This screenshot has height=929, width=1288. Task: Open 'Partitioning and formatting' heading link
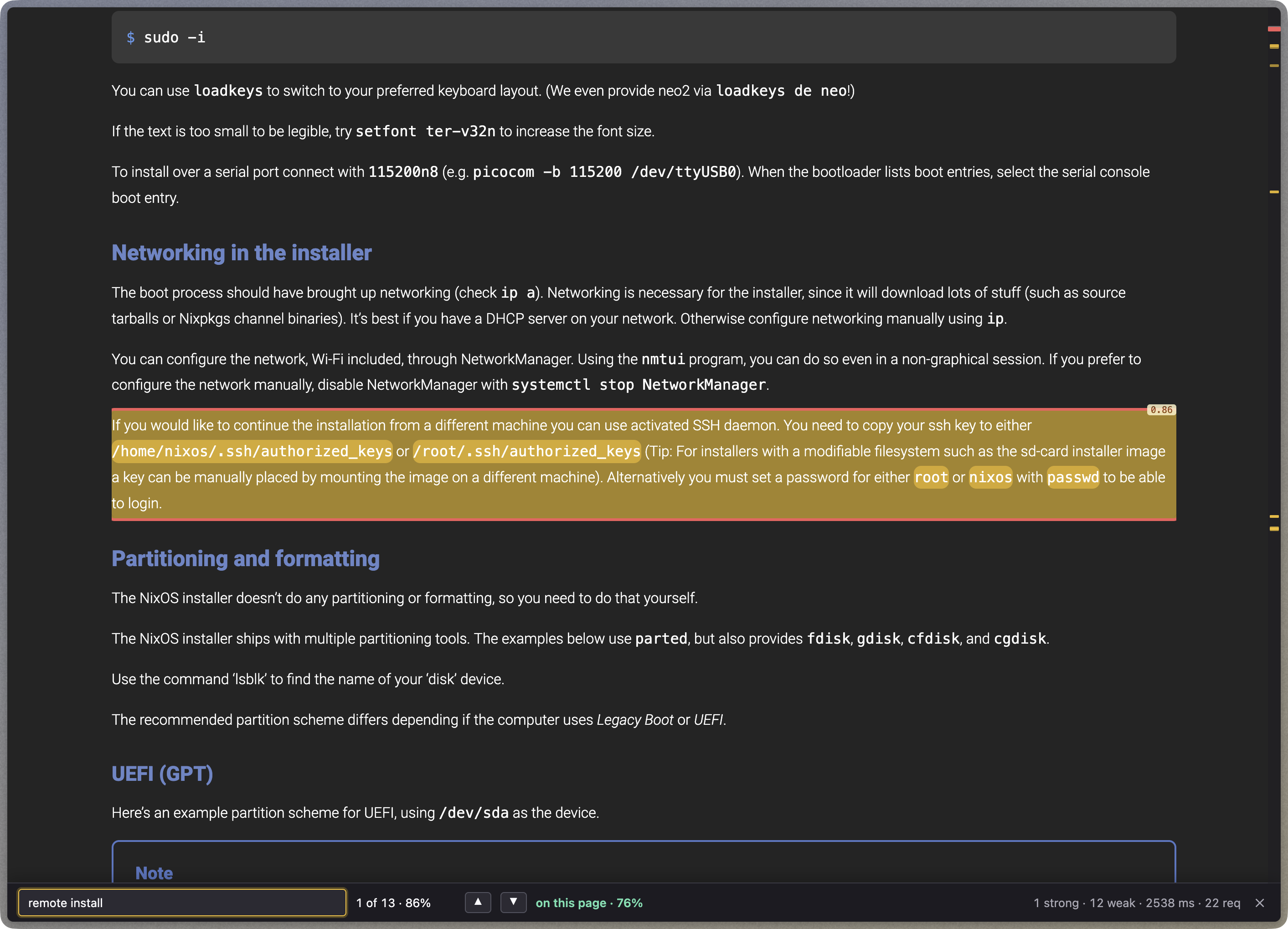click(x=245, y=559)
